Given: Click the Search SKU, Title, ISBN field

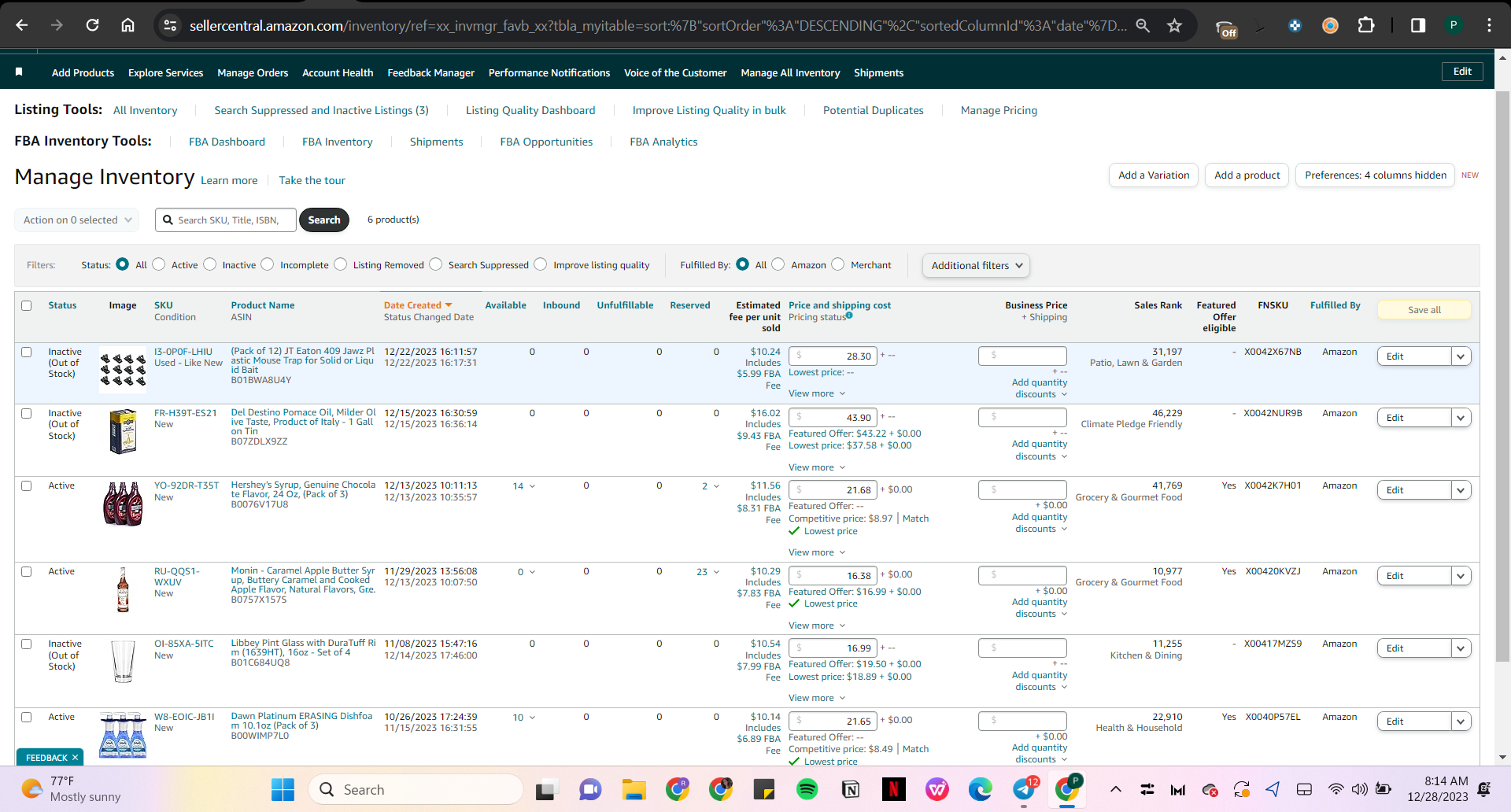Looking at the screenshot, I should tap(226, 220).
